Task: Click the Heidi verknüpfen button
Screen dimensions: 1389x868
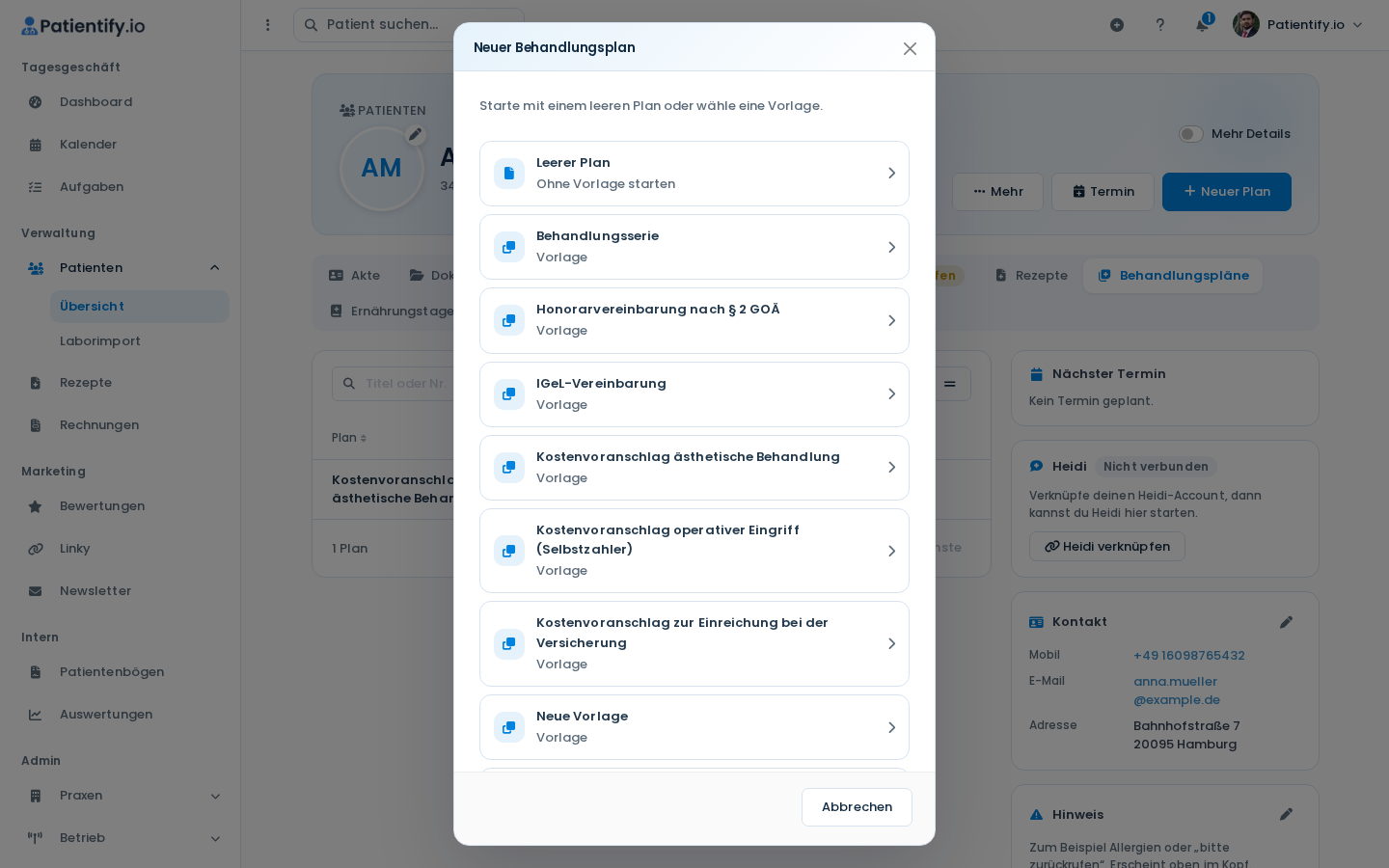Action: [1107, 547]
